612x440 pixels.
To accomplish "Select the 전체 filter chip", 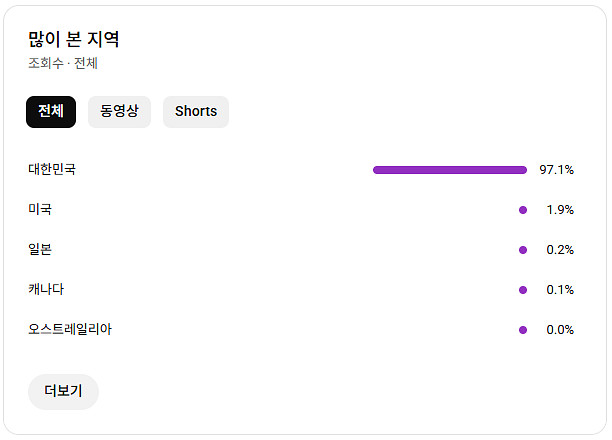I will tap(51, 112).
